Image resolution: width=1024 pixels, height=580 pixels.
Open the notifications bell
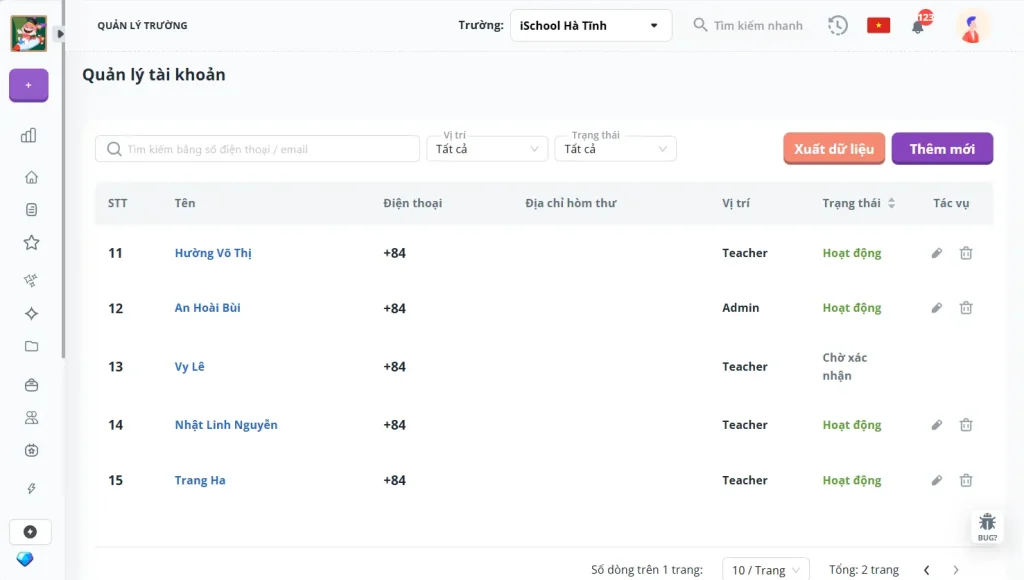(x=918, y=26)
